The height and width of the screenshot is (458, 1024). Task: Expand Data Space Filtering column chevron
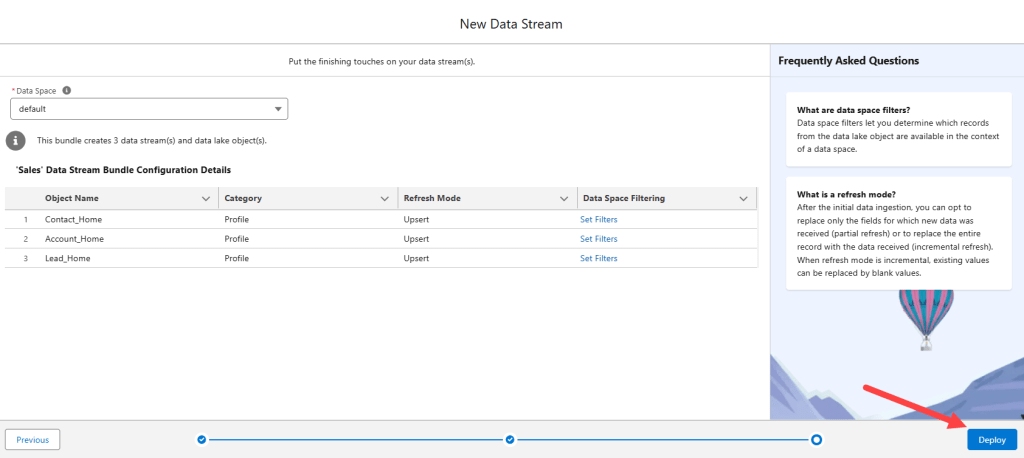pyautogui.click(x=743, y=199)
